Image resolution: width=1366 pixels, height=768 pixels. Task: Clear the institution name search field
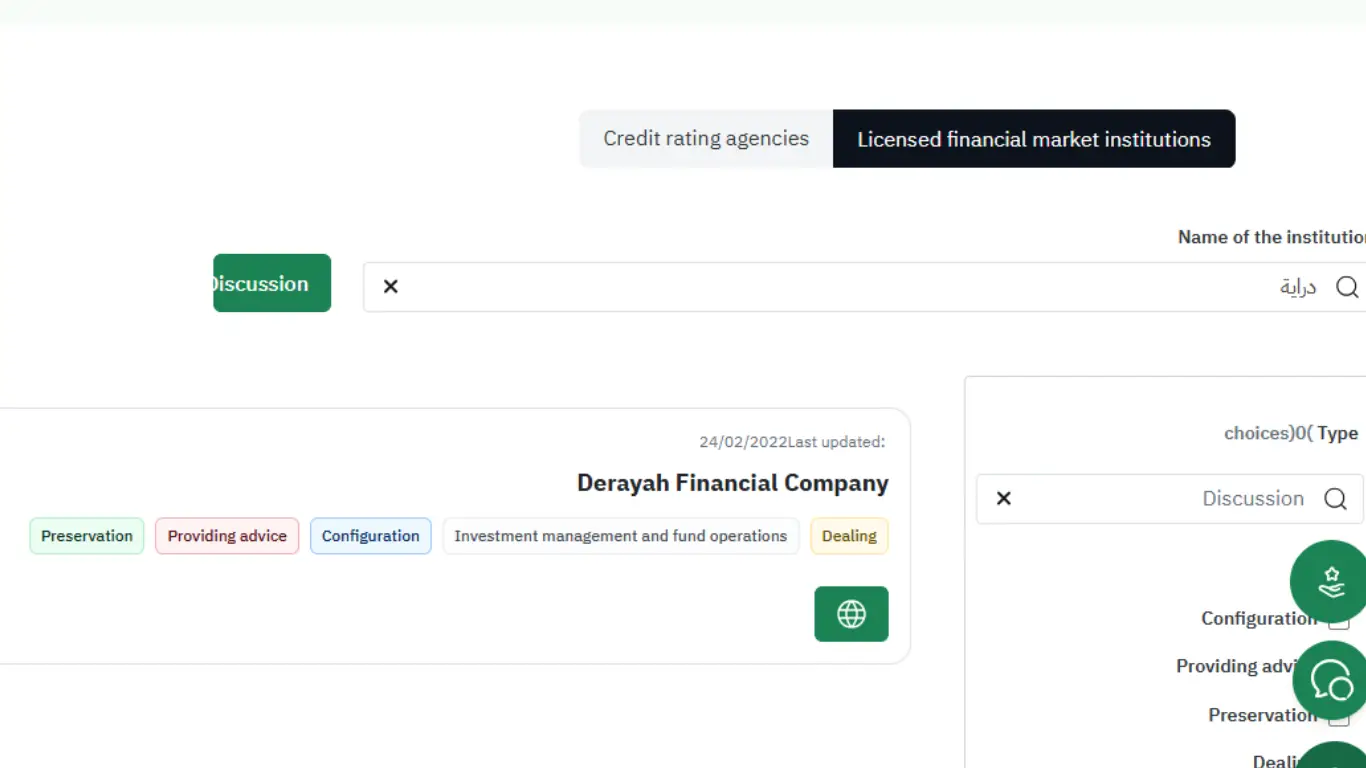click(391, 287)
